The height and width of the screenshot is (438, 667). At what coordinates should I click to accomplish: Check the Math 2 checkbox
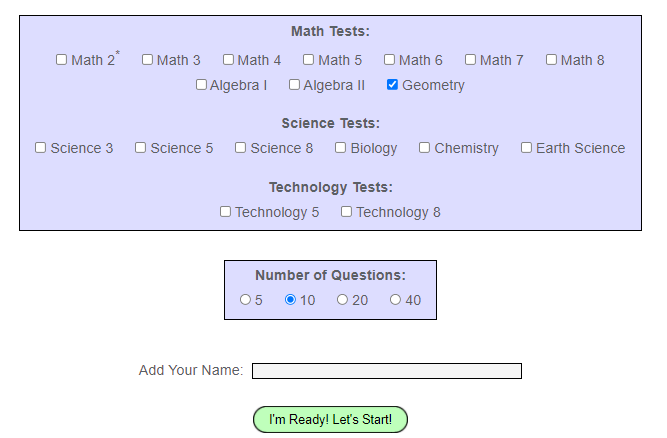click(62, 60)
